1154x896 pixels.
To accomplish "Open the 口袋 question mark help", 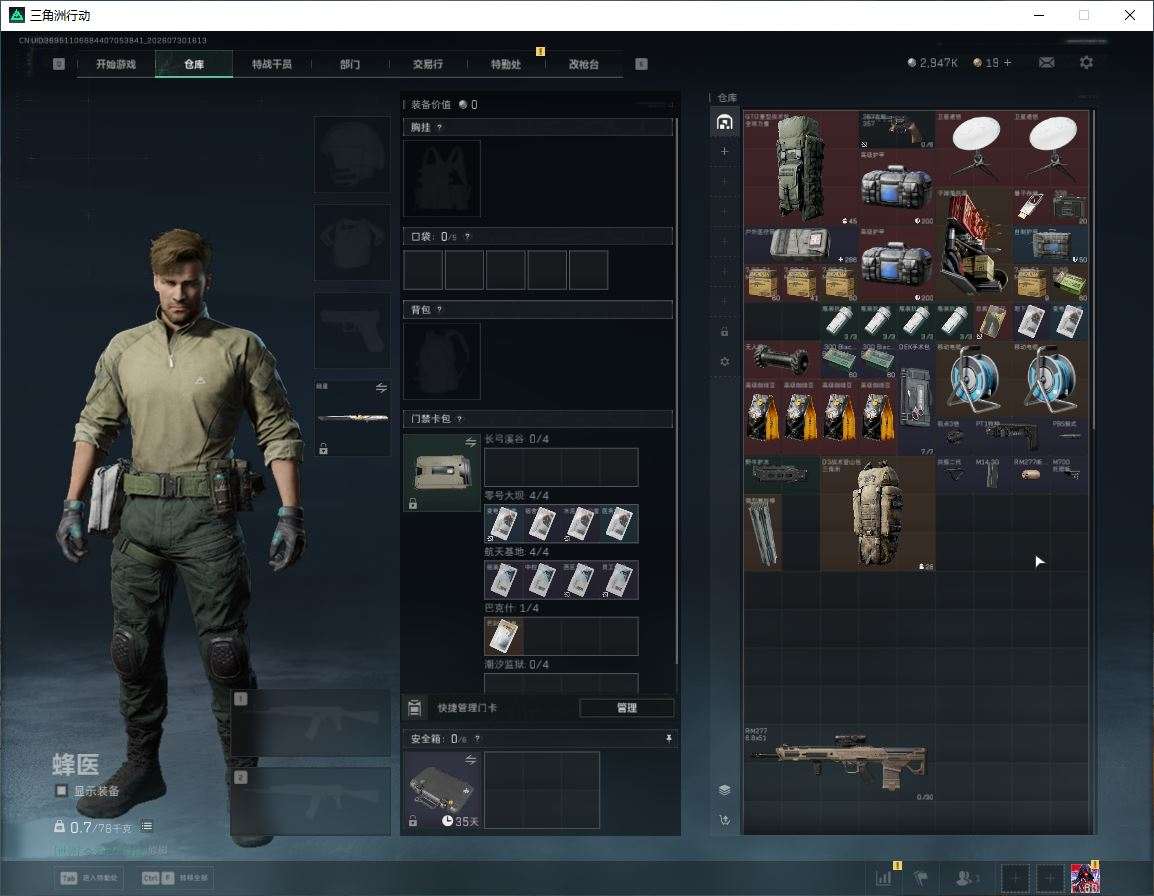I will coord(467,236).
